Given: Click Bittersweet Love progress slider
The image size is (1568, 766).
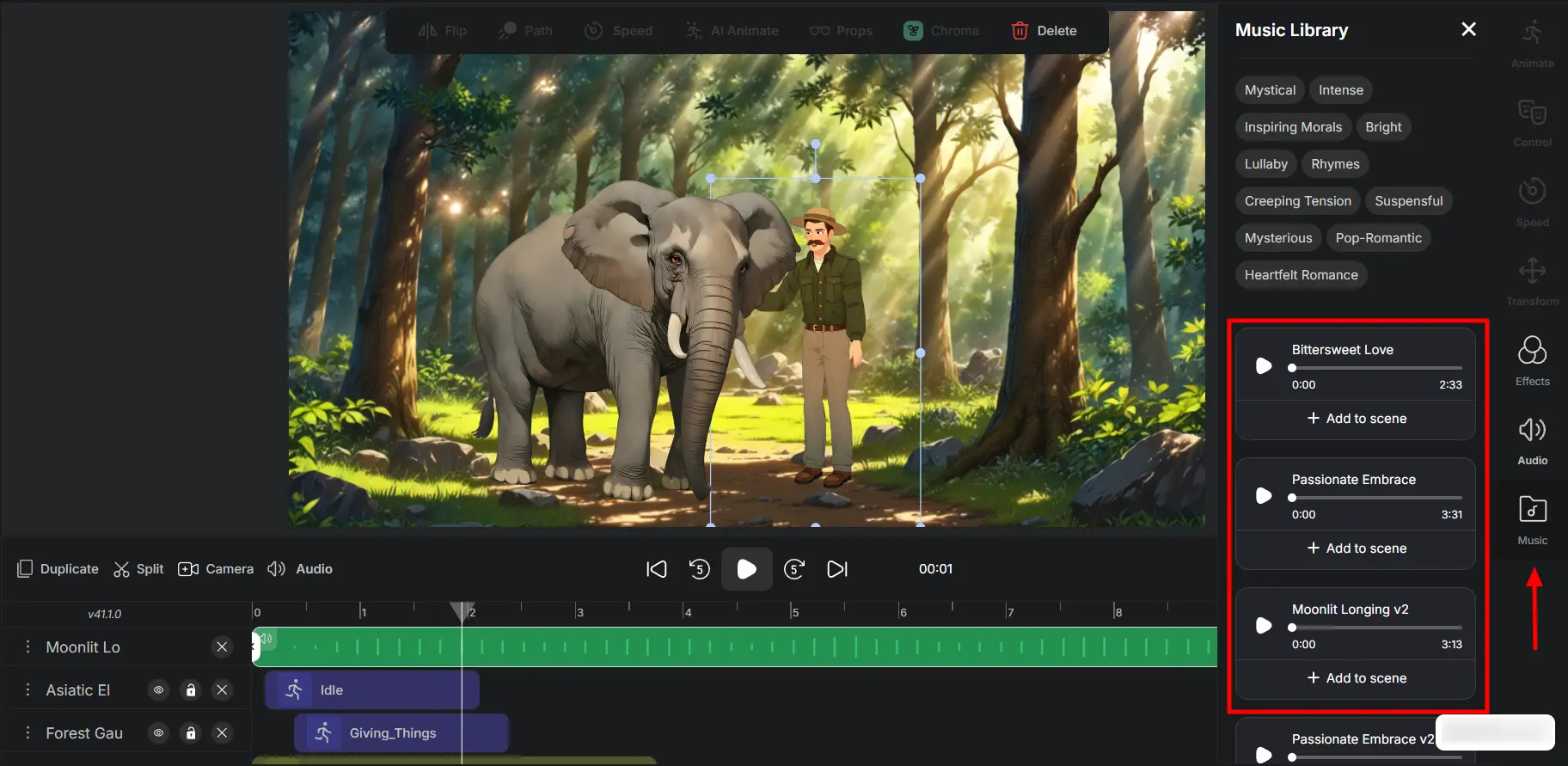Looking at the screenshot, I should (x=1376, y=368).
